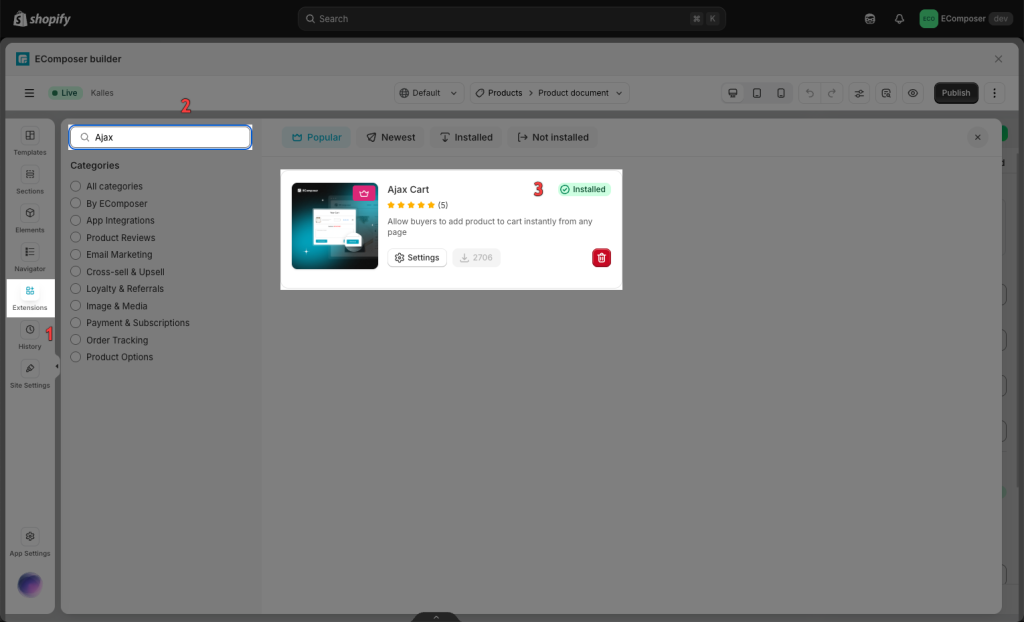
Task: Open the Templates sidebar icon
Action: (30, 141)
